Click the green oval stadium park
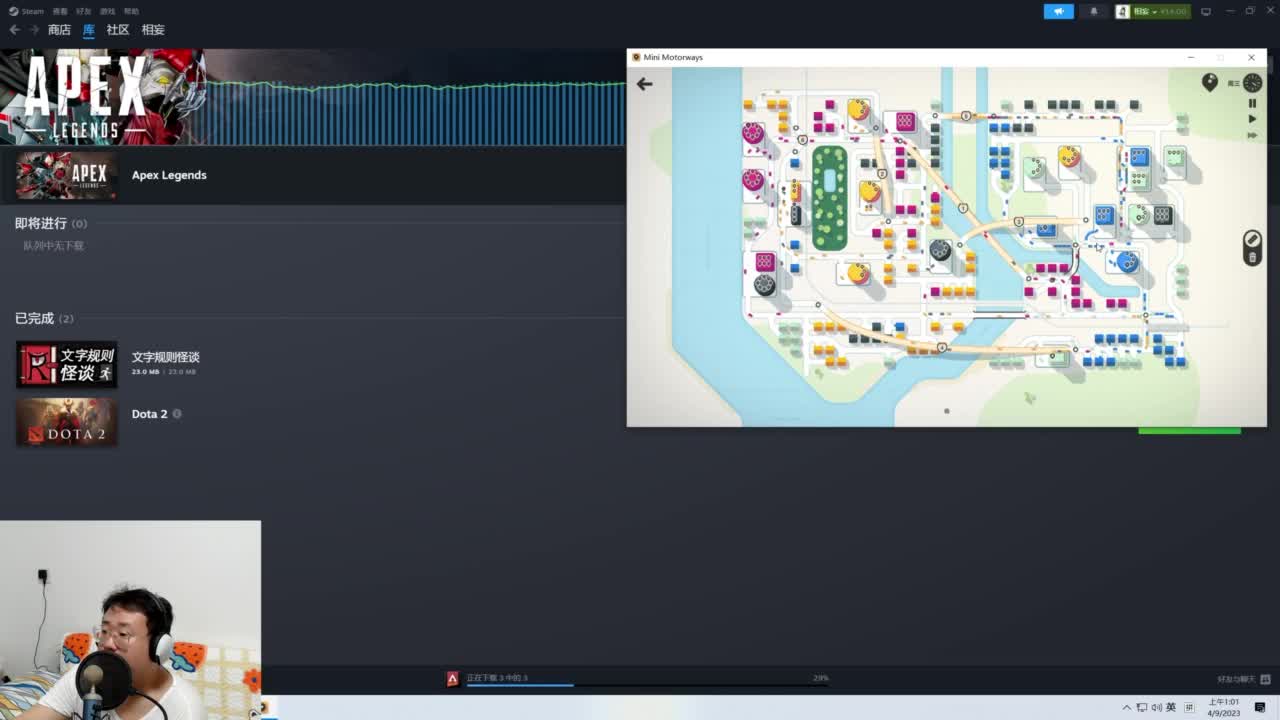The width and height of the screenshot is (1280, 720). (829, 197)
